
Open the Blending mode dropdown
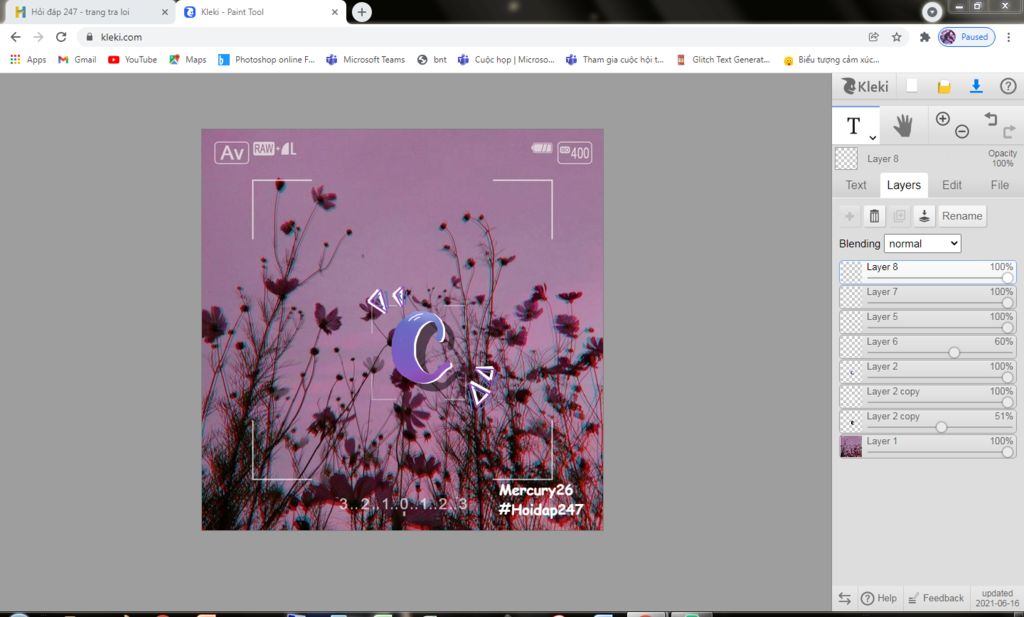coord(922,244)
